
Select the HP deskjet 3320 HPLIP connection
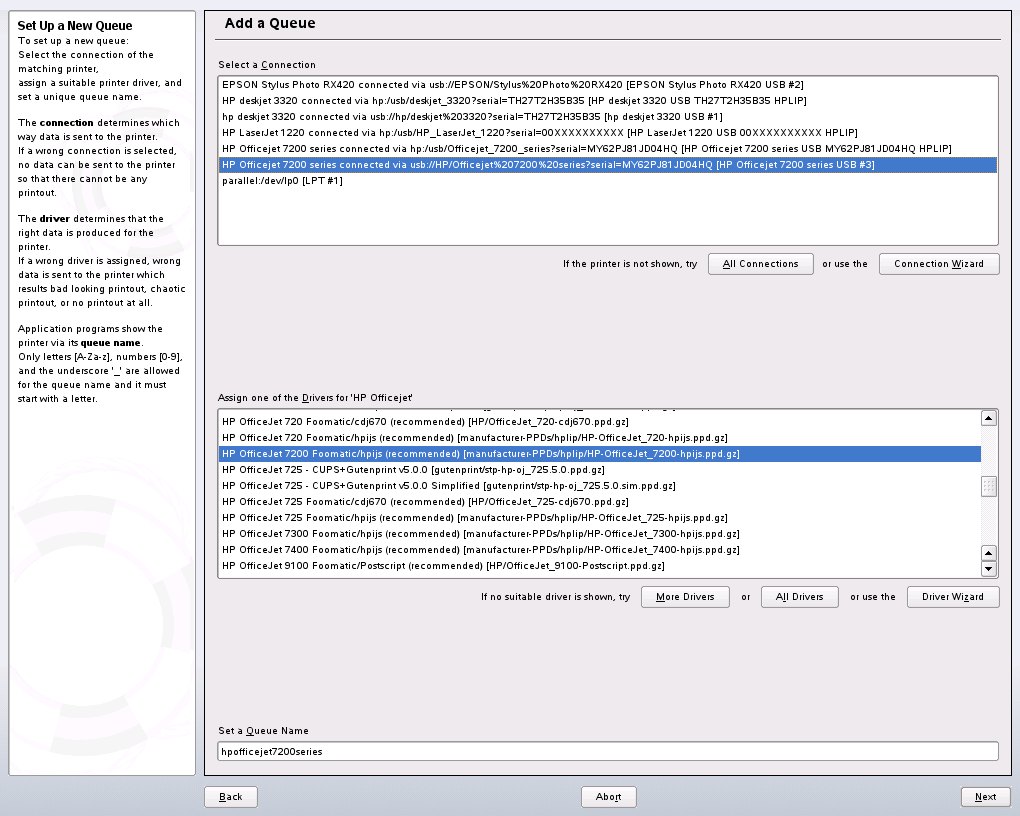point(514,101)
